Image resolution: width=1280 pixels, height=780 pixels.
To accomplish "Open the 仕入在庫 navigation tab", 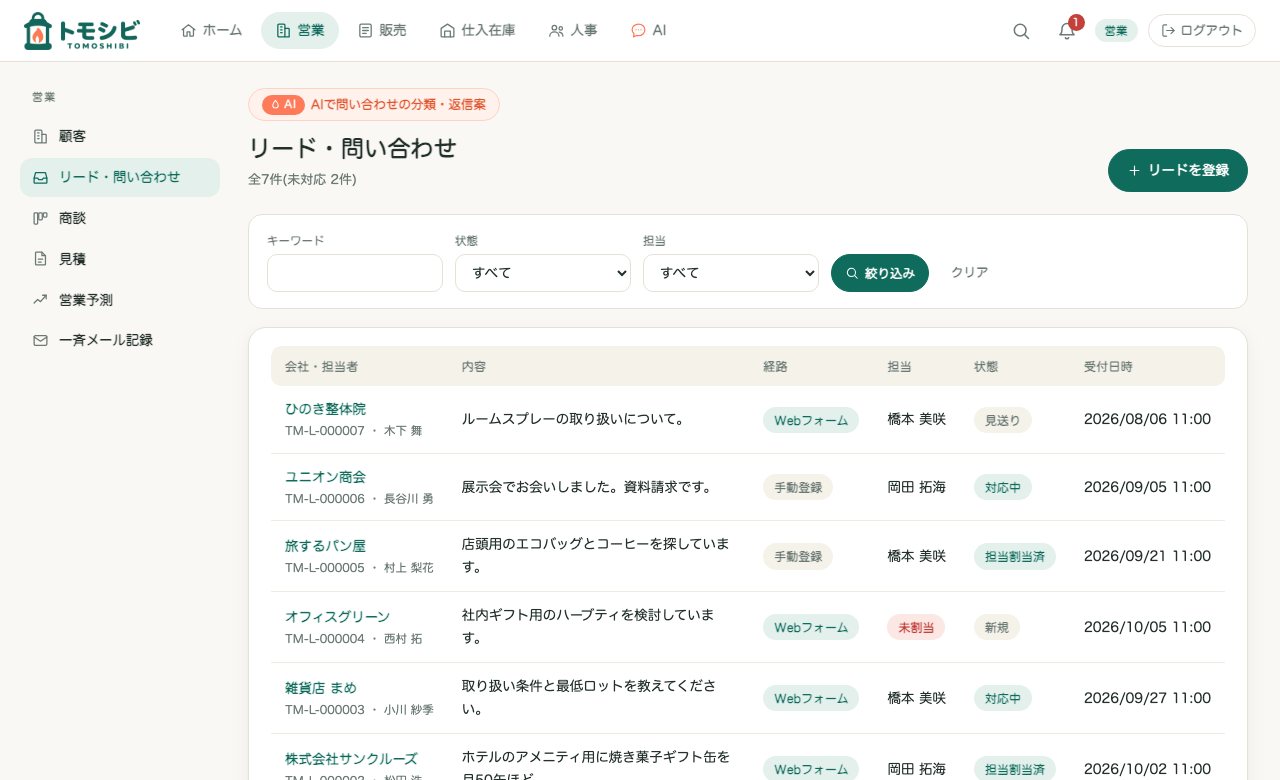I will pyautogui.click(x=478, y=31).
